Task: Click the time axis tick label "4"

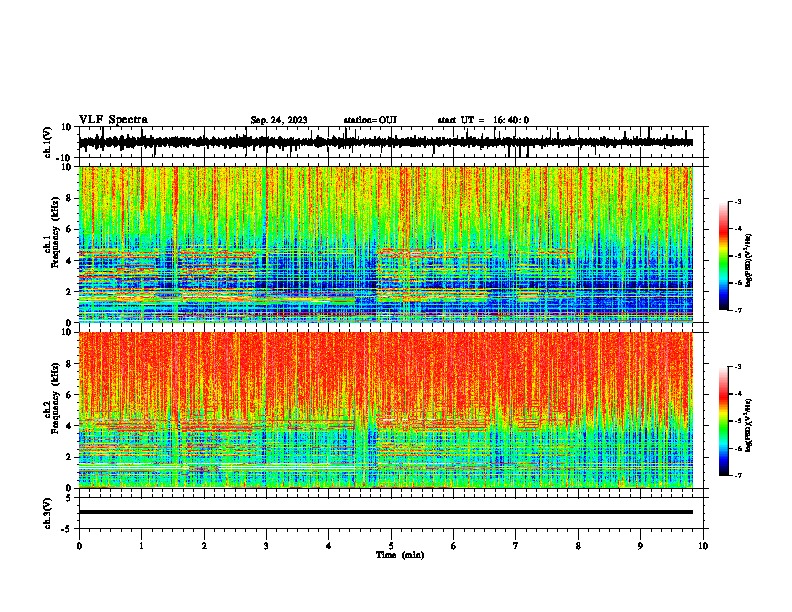Action: pos(329,546)
